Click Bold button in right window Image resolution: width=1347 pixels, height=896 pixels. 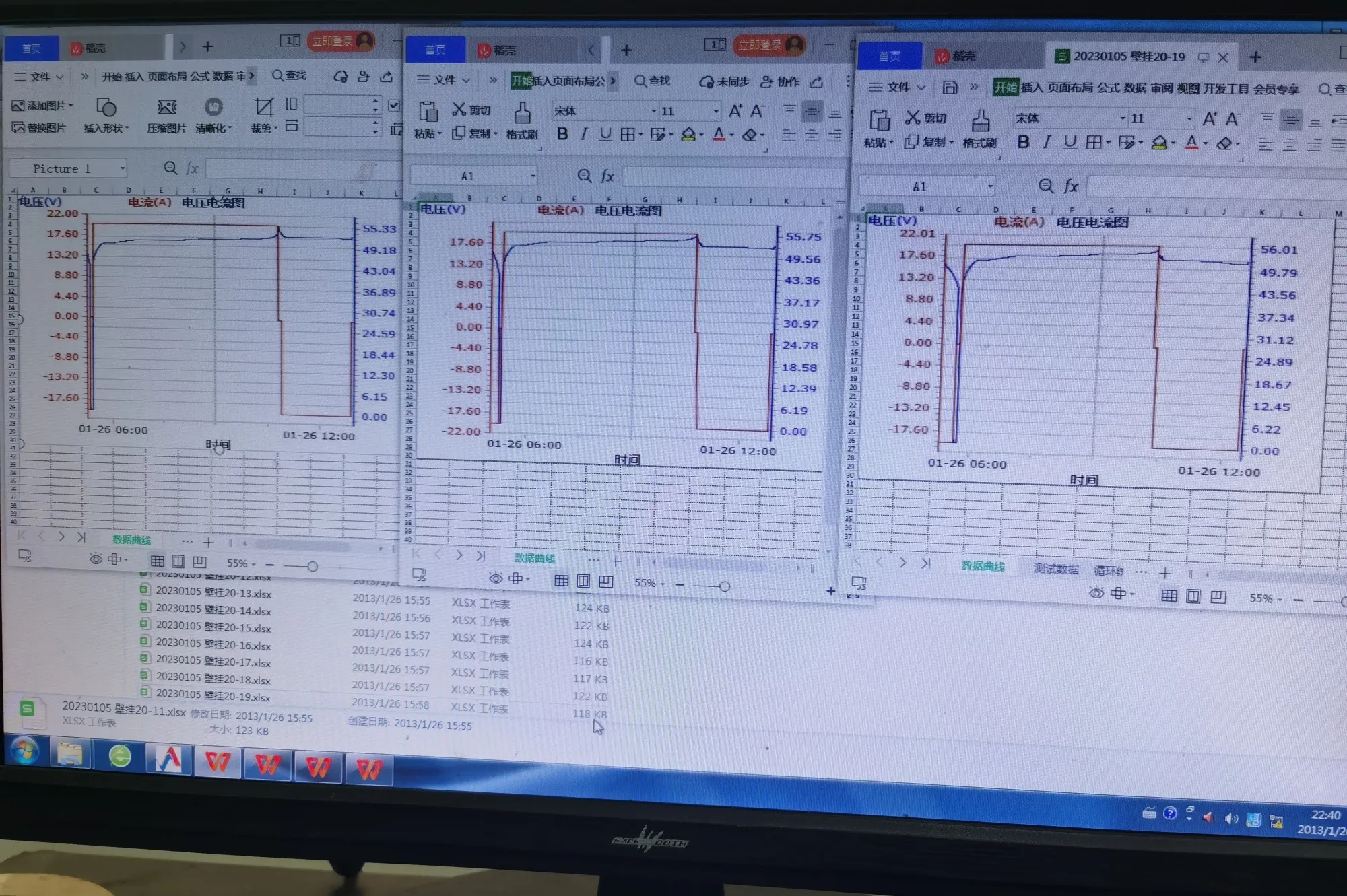tap(1023, 143)
